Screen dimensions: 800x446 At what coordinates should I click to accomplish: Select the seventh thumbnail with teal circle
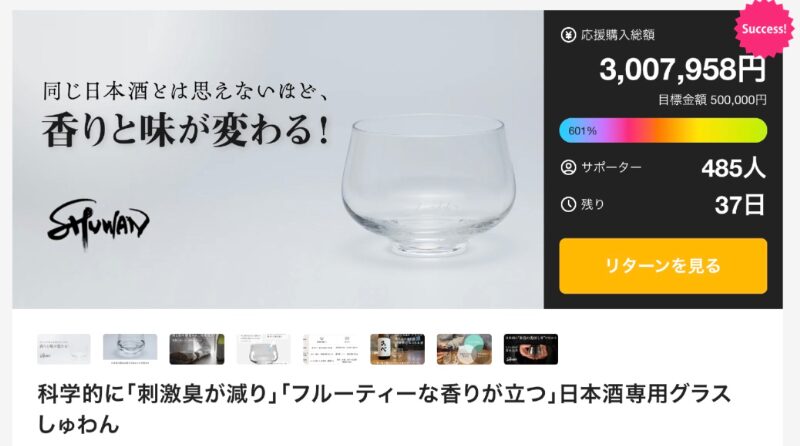[464, 349]
